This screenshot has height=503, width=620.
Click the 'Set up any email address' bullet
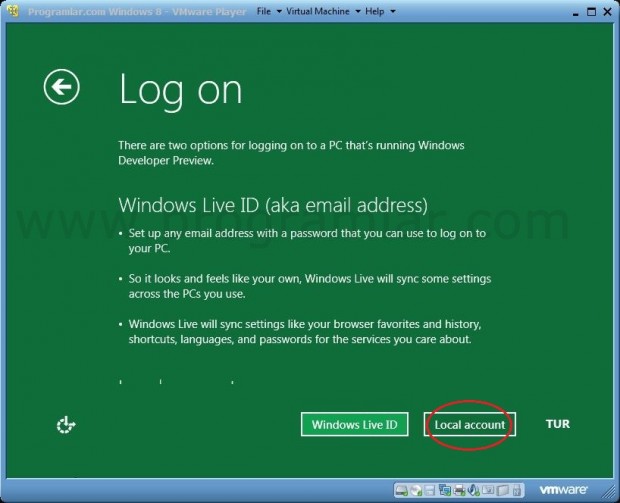pyautogui.click(x=307, y=241)
